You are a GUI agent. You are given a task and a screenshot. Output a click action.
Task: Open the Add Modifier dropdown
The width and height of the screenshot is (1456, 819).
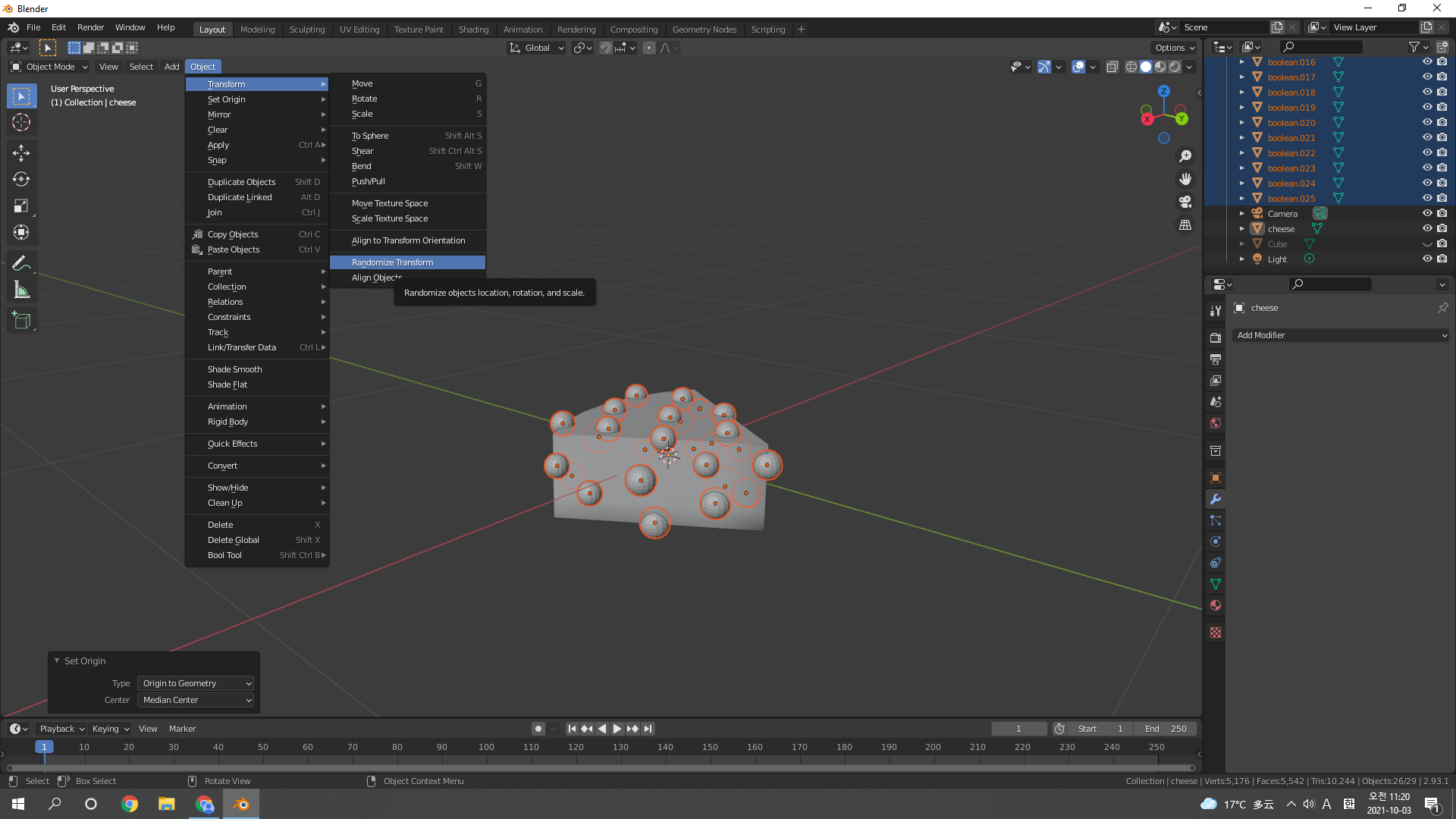(x=1340, y=335)
